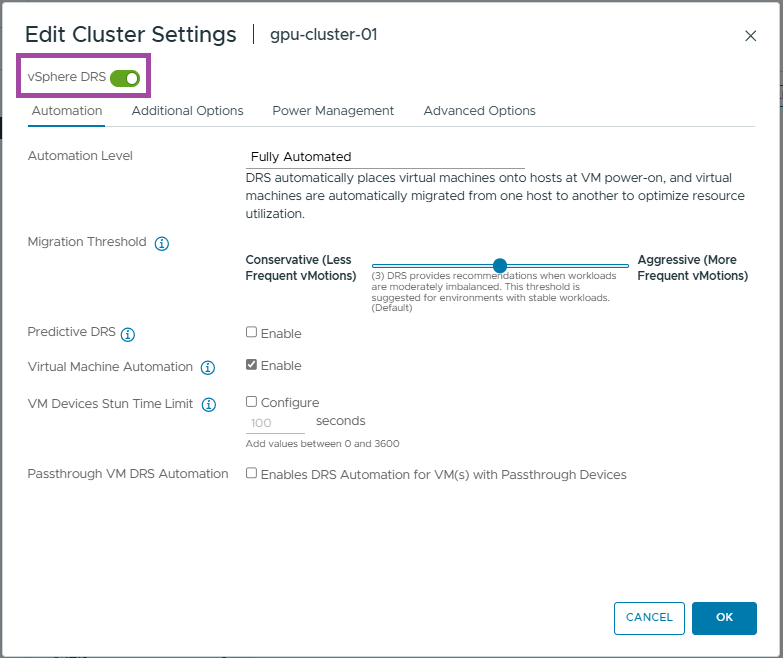
Task: Check the Configure stun time checkbox
Action: [x=252, y=402]
